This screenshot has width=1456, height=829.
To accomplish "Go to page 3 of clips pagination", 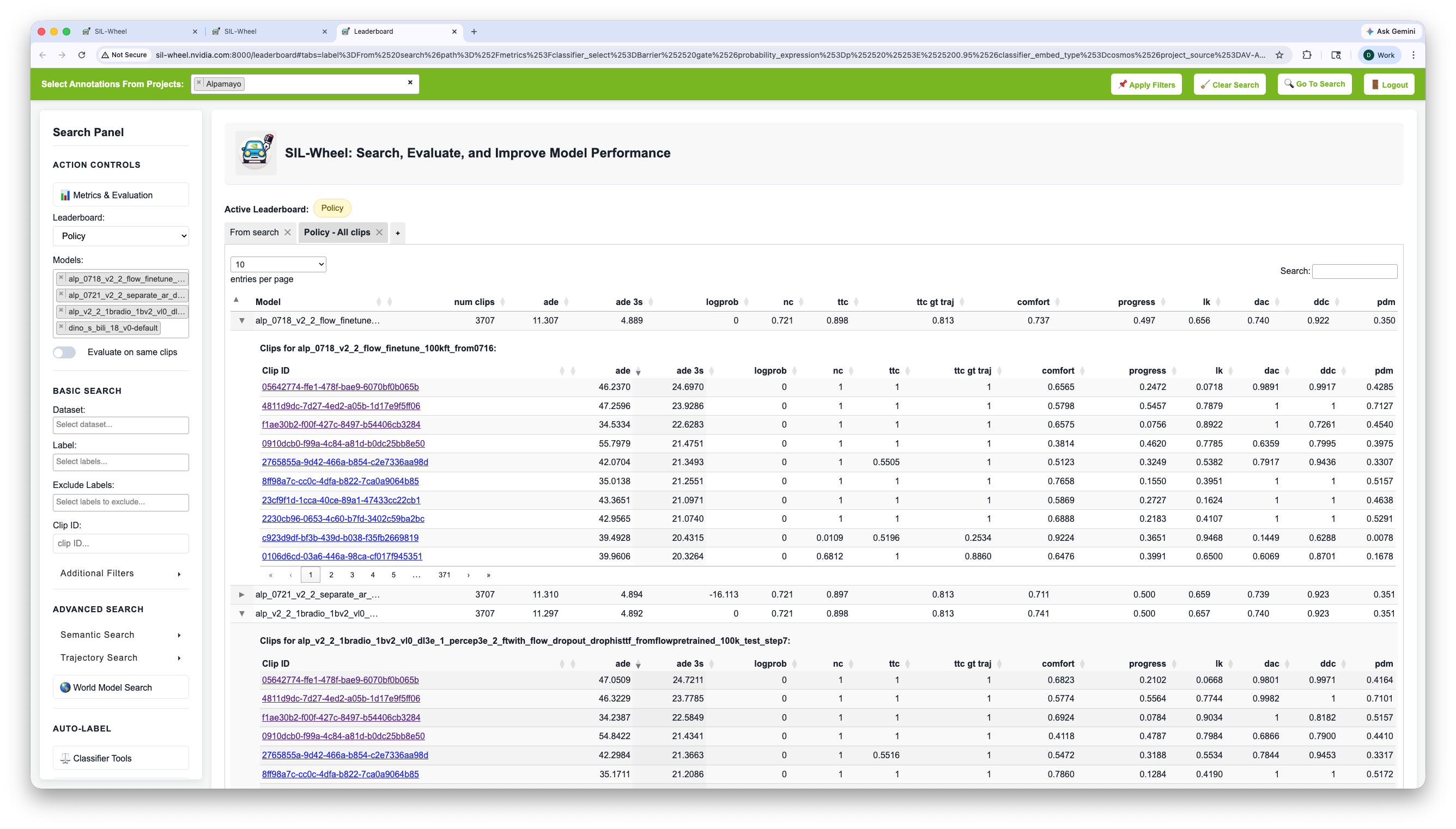I will pyautogui.click(x=352, y=575).
